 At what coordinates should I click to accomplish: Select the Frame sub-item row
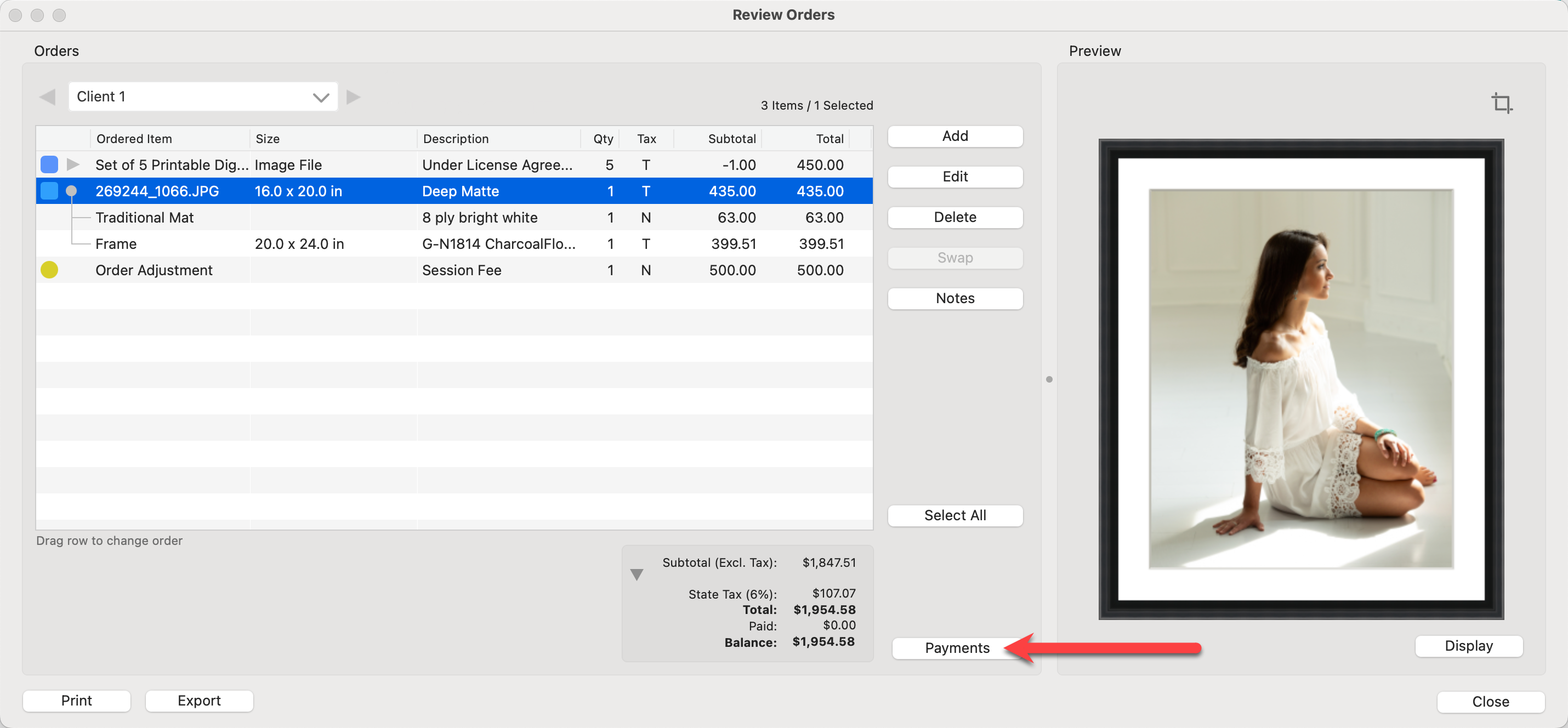point(116,243)
